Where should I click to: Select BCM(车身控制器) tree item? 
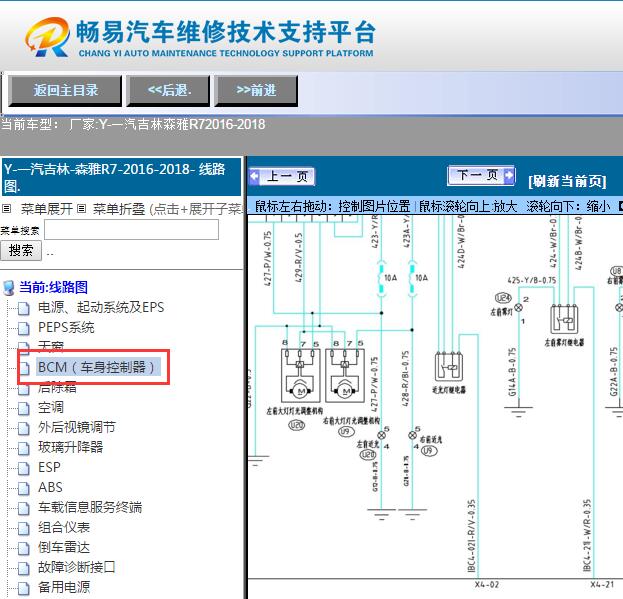pyautogui.click(x=97, y=367)
